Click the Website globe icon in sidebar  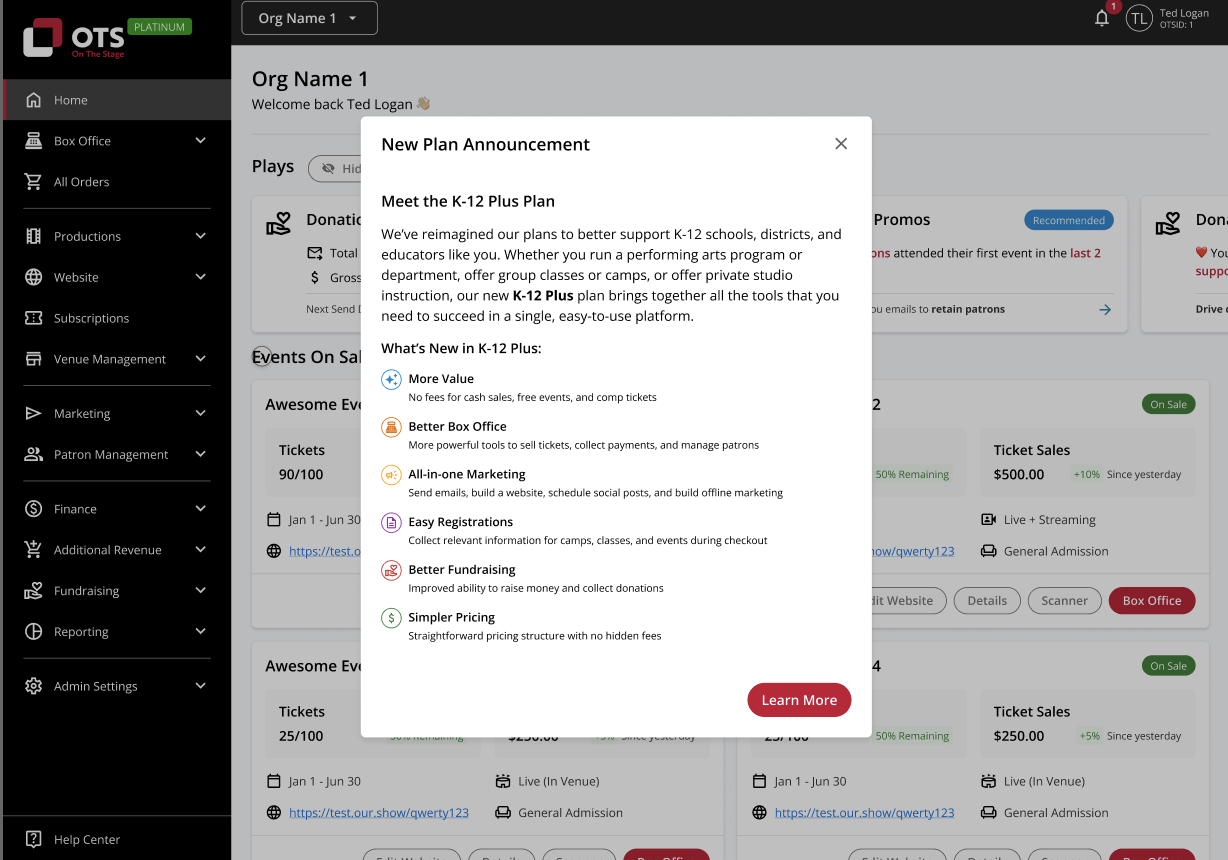coord(34,277)
